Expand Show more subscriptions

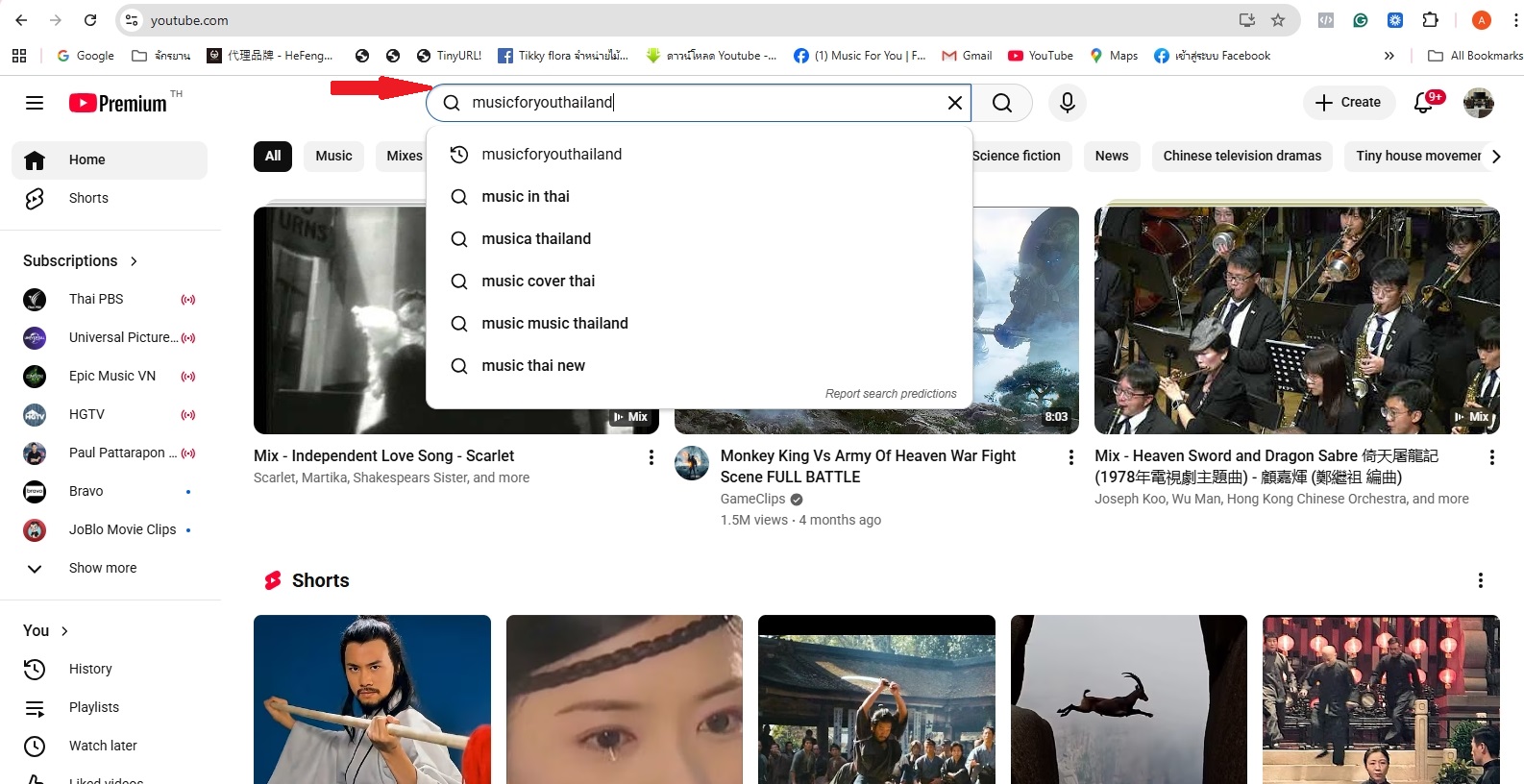[x=102, y=568]
